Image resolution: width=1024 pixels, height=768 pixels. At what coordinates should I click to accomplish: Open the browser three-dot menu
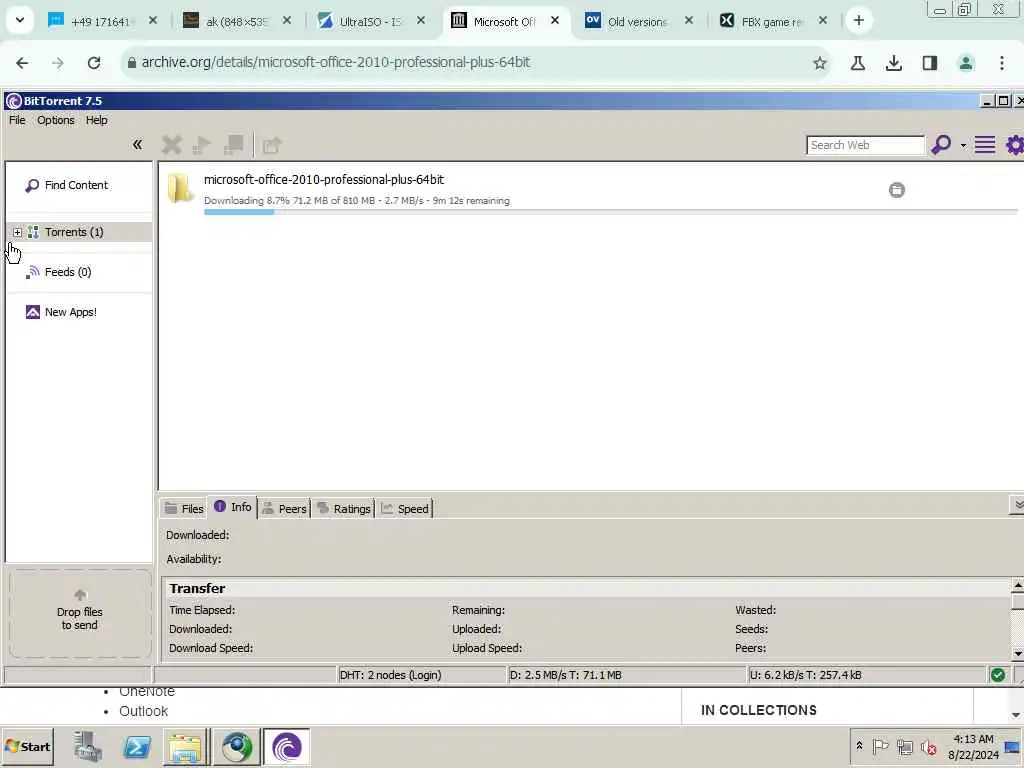pyautogui.click(x=1002, y=63)
